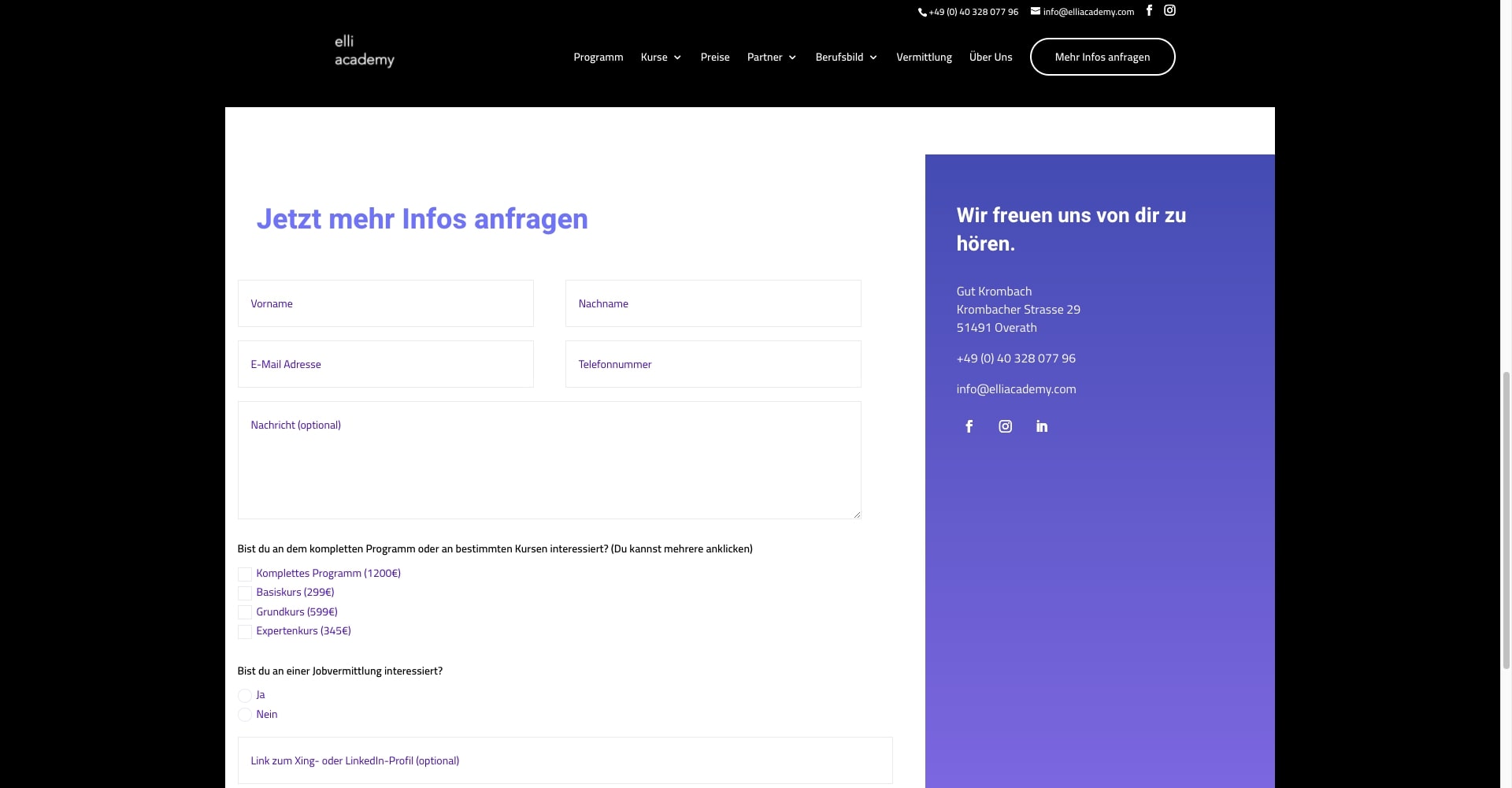
Task: Focus Link zum Xing- oder LinkedIn-Profil field
Action: point(565,760)
